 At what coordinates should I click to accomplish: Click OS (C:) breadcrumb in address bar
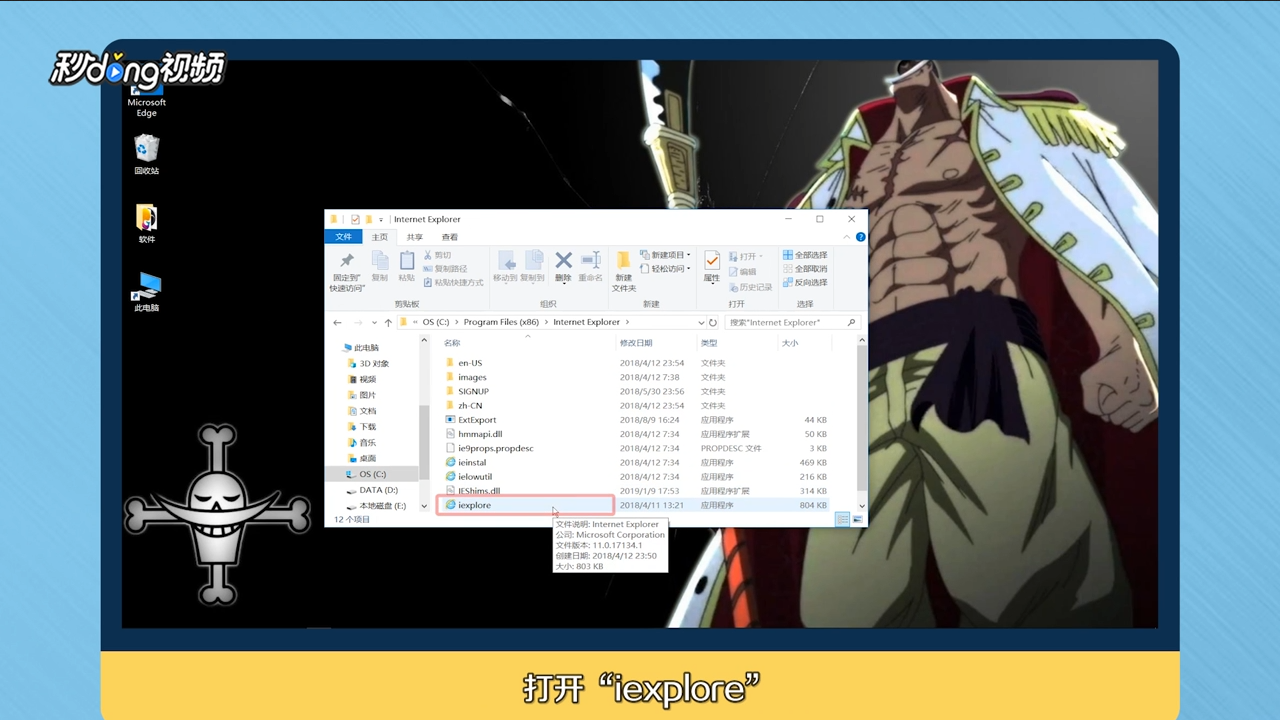435,322
